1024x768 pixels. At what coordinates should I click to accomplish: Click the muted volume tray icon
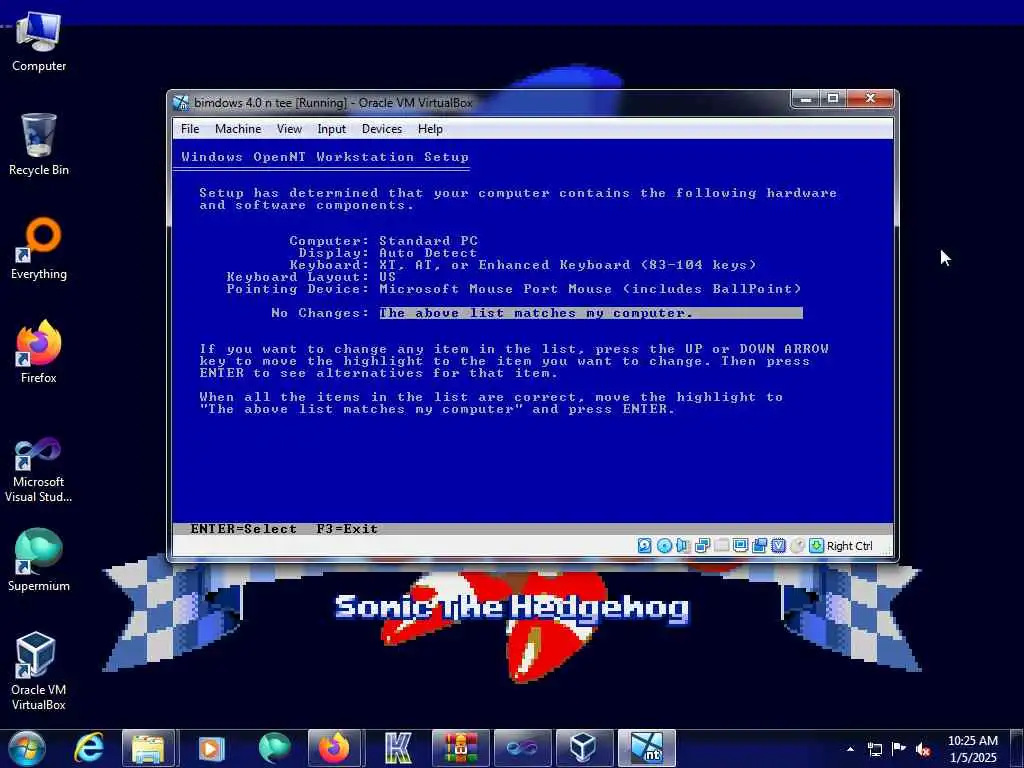[923, 749]
